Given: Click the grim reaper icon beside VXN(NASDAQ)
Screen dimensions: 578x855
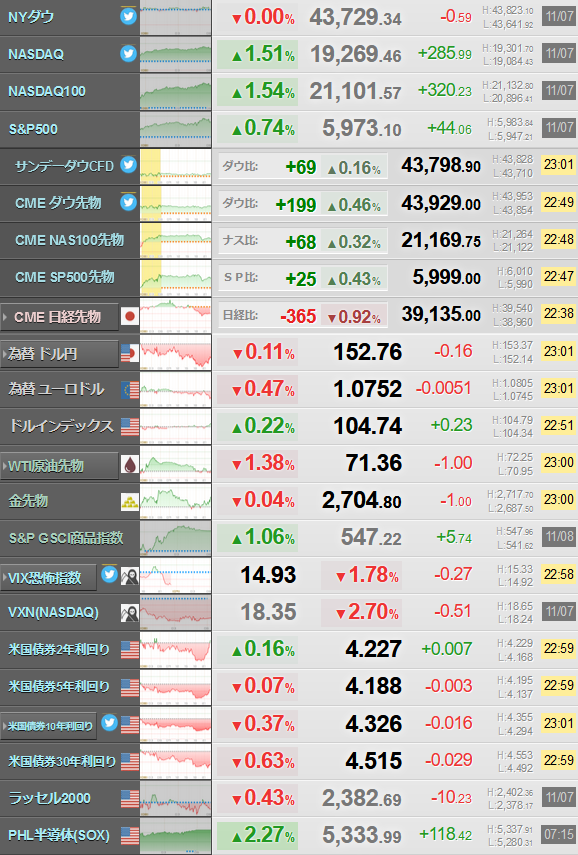Looking at the screenshot, I should 130,613.
